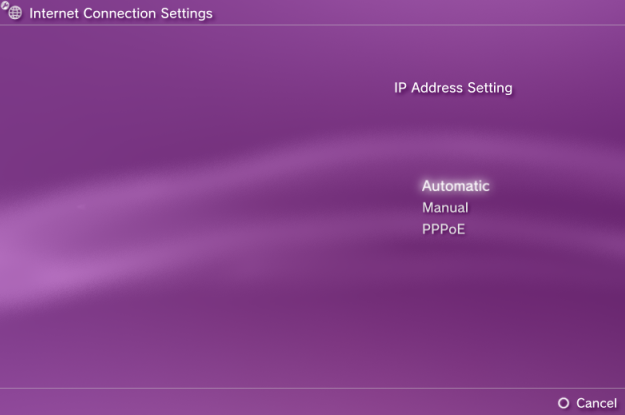Select the PPPoE connection option
Viewport: 625px width, 415px height.
(x=443, y=229)
